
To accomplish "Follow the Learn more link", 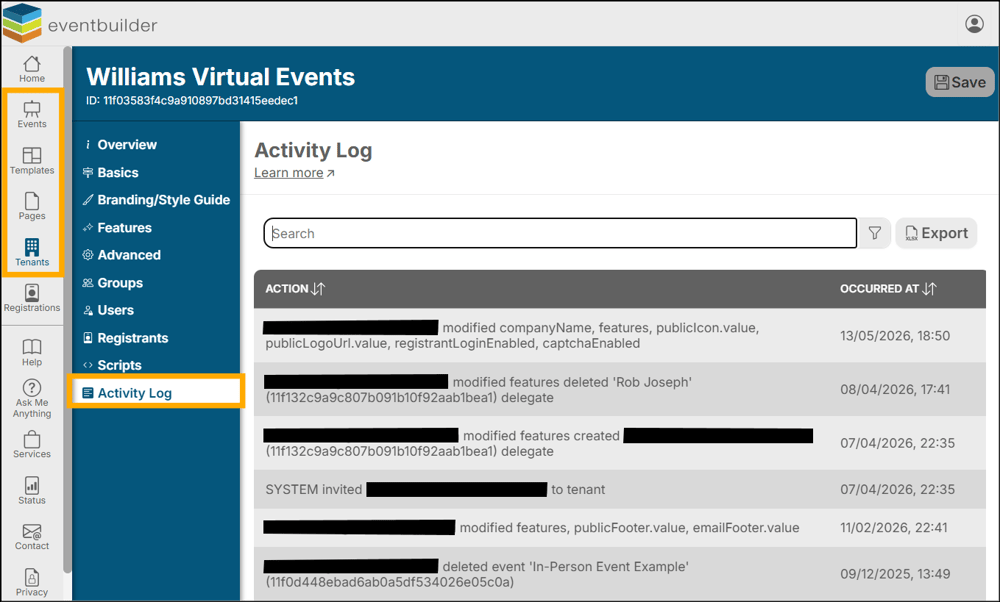I will coord(294,173).
